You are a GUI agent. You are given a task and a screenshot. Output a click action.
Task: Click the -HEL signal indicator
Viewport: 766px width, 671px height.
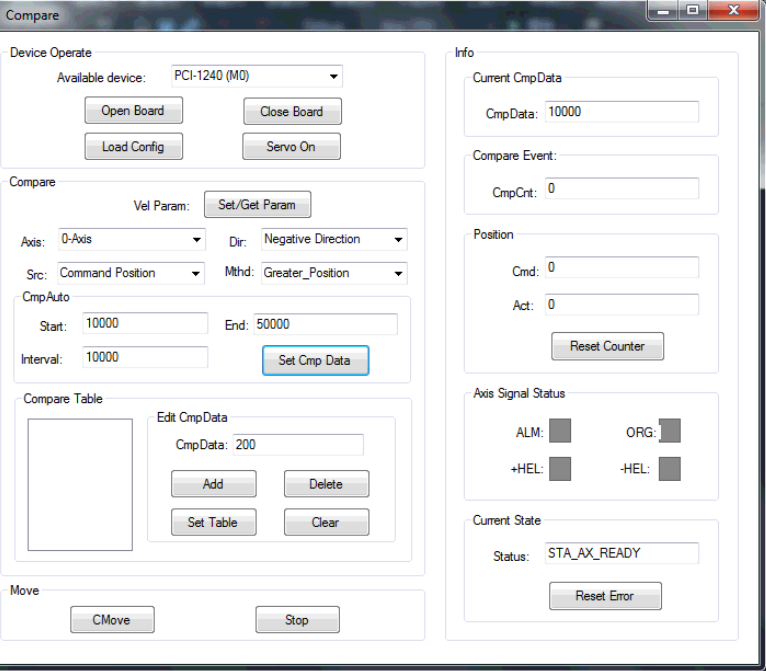click(670, 469)
